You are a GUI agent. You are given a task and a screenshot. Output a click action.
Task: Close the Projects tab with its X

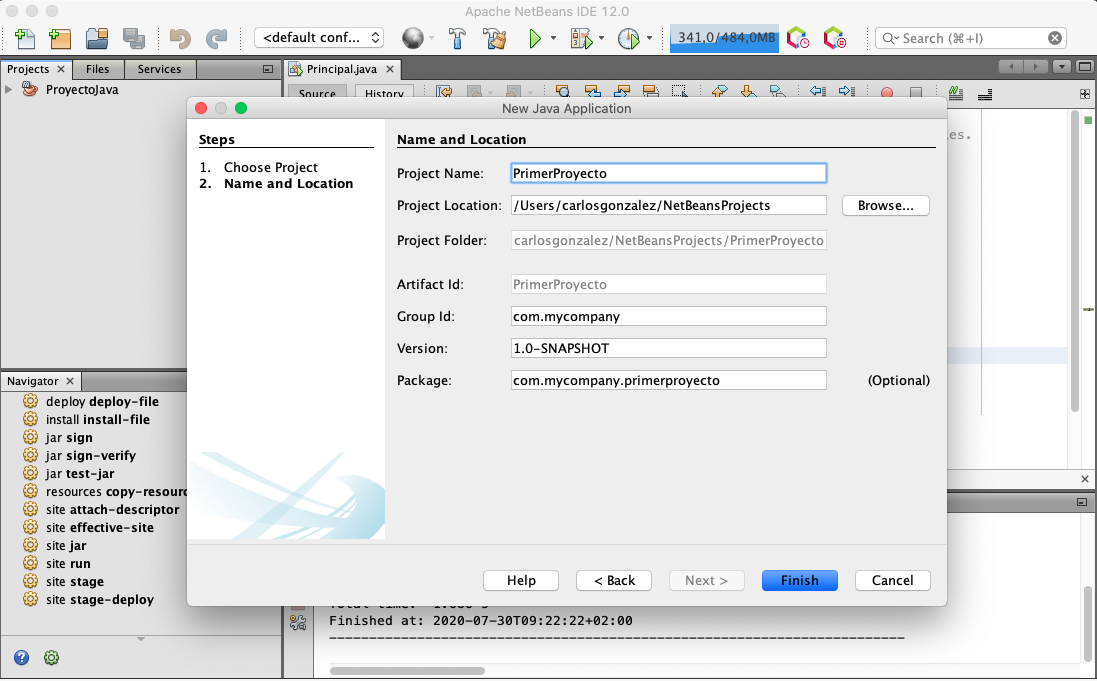click(61, 69)
